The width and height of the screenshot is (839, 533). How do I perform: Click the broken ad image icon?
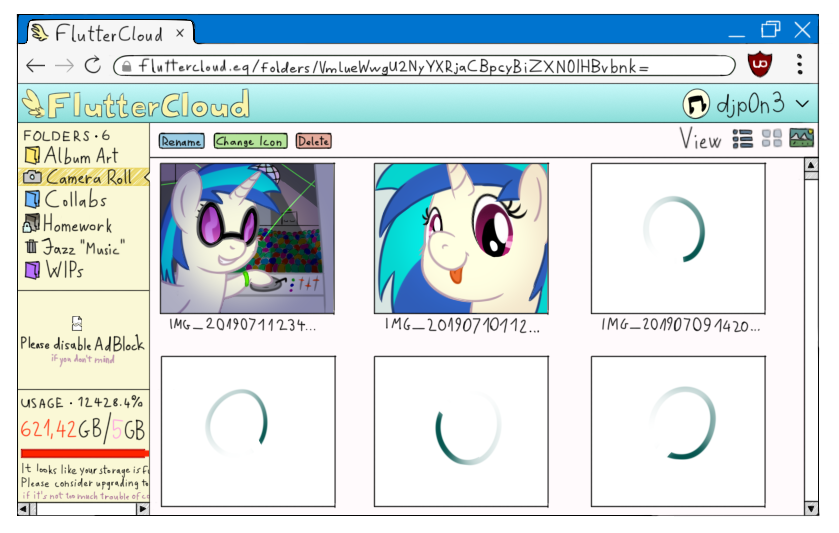[77, 323]
